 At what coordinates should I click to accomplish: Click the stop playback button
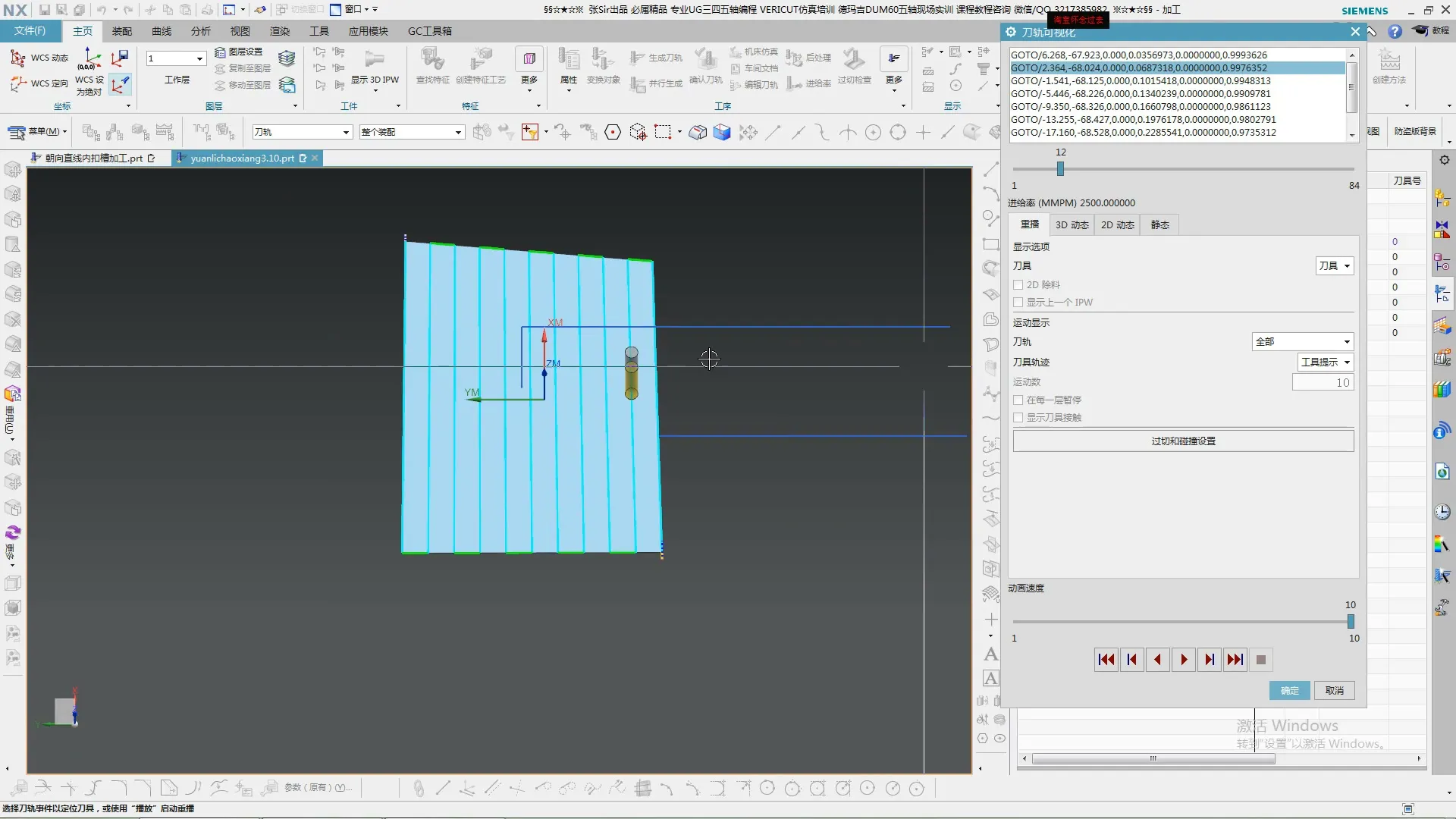tap(1261, 660)
